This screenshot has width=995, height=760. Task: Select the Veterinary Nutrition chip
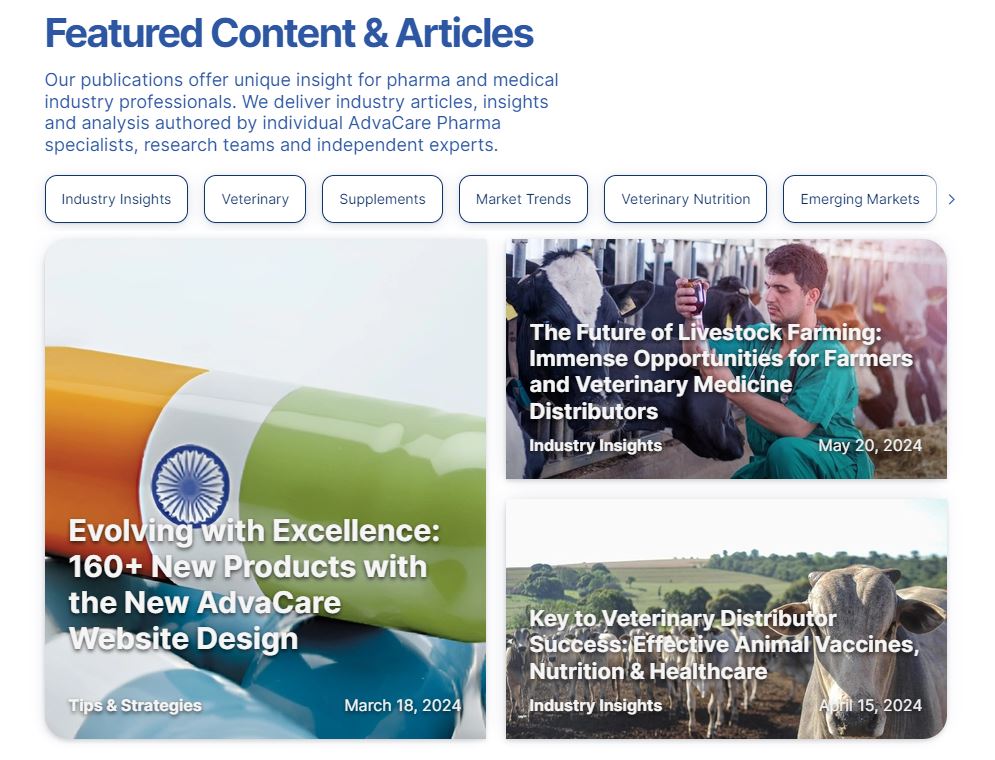685,199
